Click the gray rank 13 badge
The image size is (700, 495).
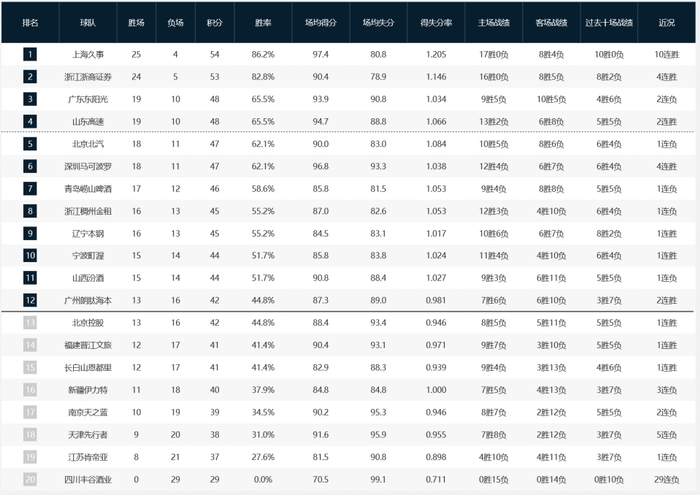31,323
